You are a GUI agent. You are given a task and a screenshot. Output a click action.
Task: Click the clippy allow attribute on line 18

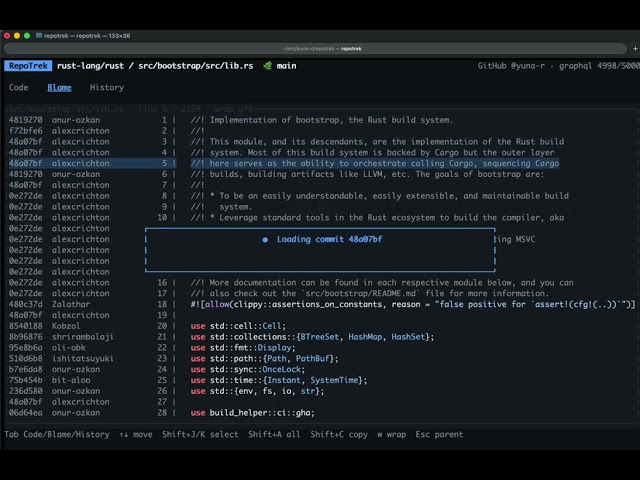[413, 304]
